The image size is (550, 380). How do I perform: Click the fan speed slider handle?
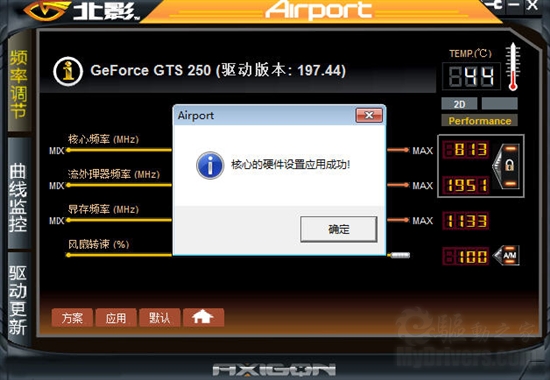coord(400,255)
